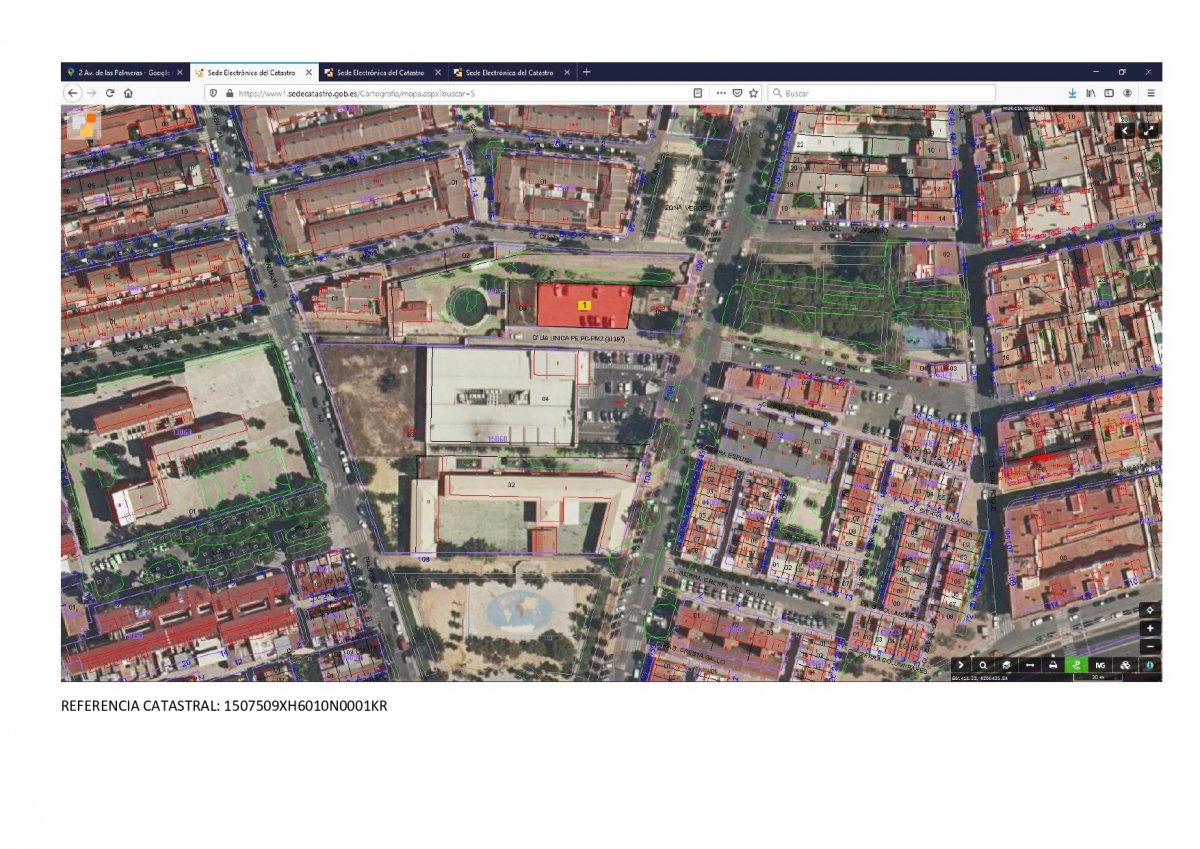1200x849 pixels.
Task: Toggle fullscreen map view
Action: pyautogui.click(x=1149, y=130)
